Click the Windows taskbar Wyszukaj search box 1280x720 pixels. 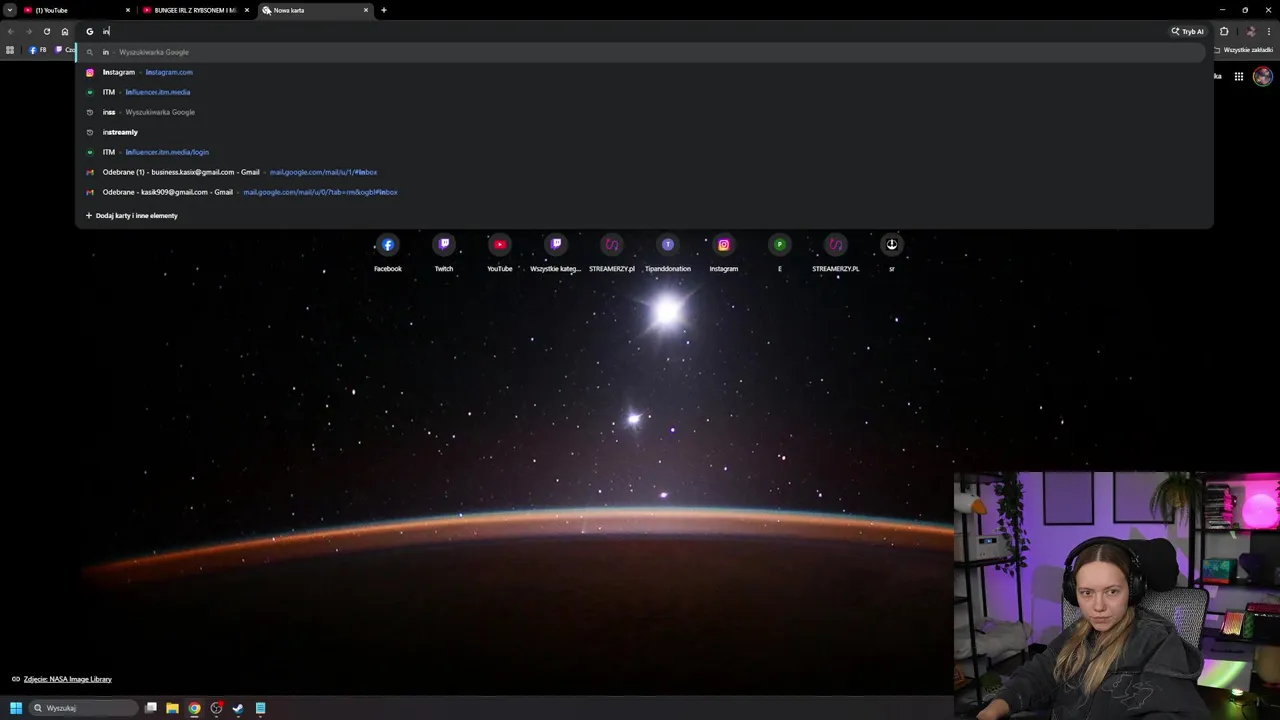tap(82, 708)
